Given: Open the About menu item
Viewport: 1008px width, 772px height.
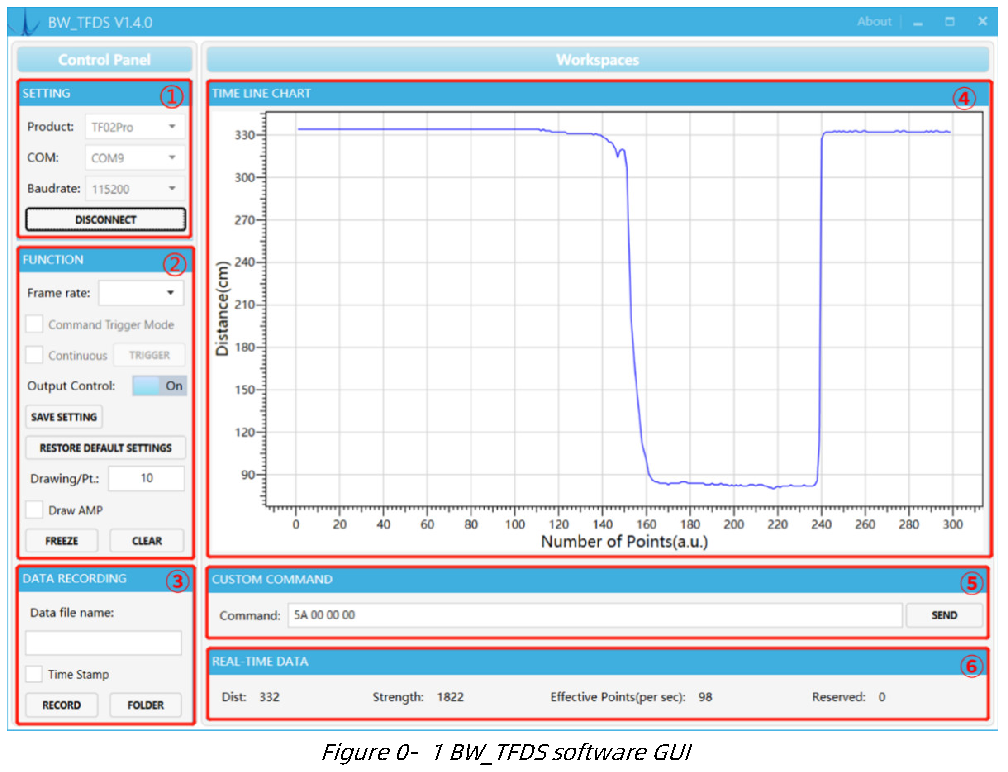Looking at the screenshot, I should tap(874, 22).
